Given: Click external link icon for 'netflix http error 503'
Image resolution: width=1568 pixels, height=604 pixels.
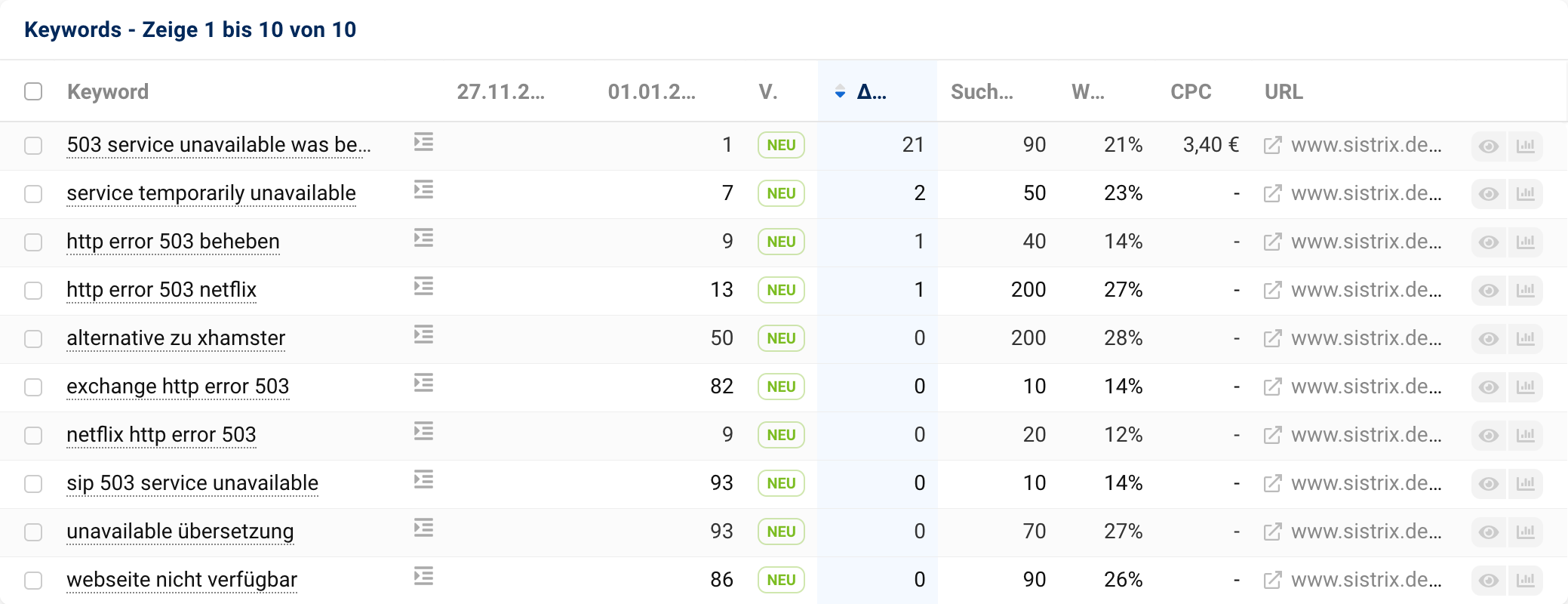Looking at the screenshot, I should pos(1272,435).
